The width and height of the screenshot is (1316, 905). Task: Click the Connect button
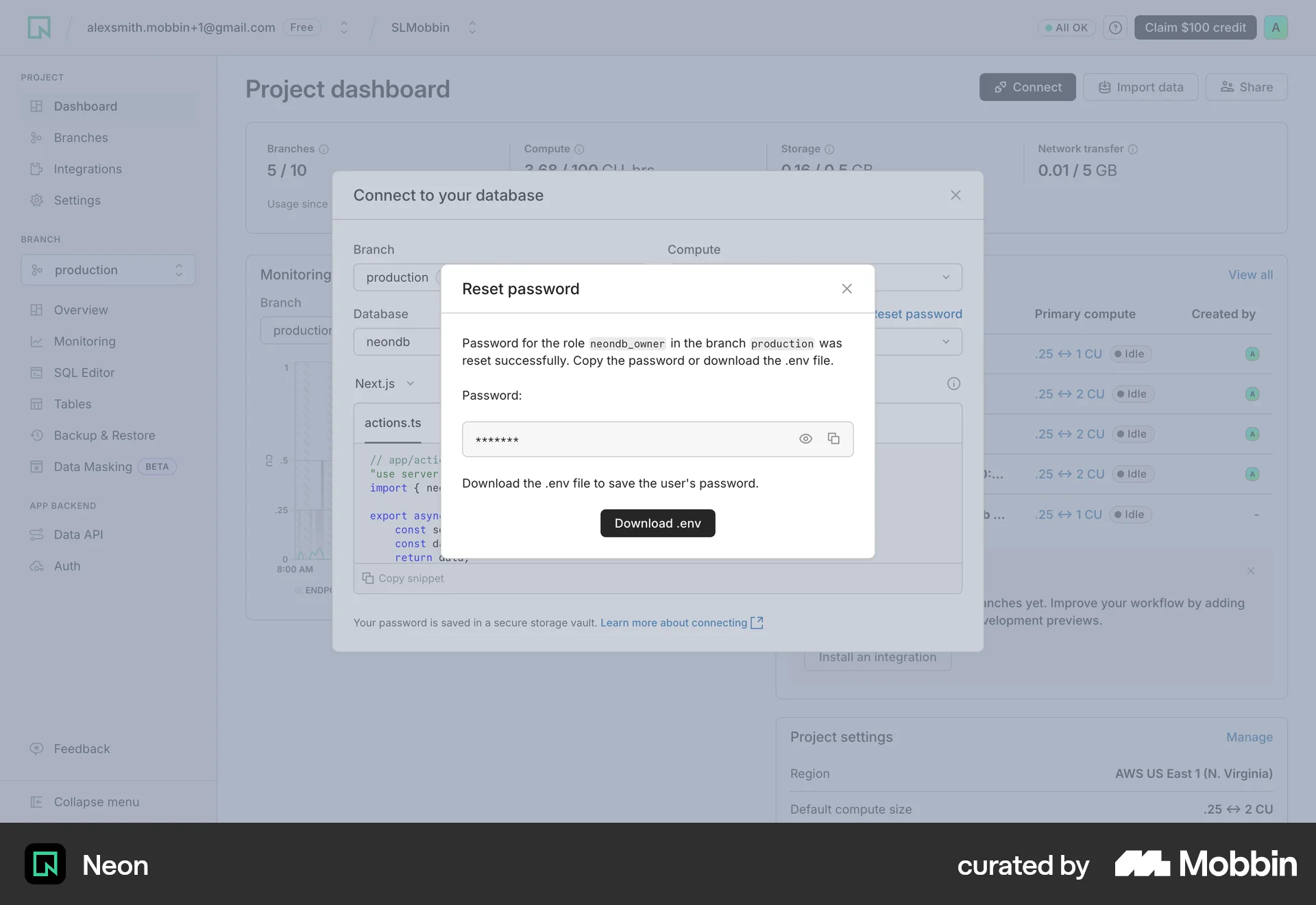point(1027,87)
